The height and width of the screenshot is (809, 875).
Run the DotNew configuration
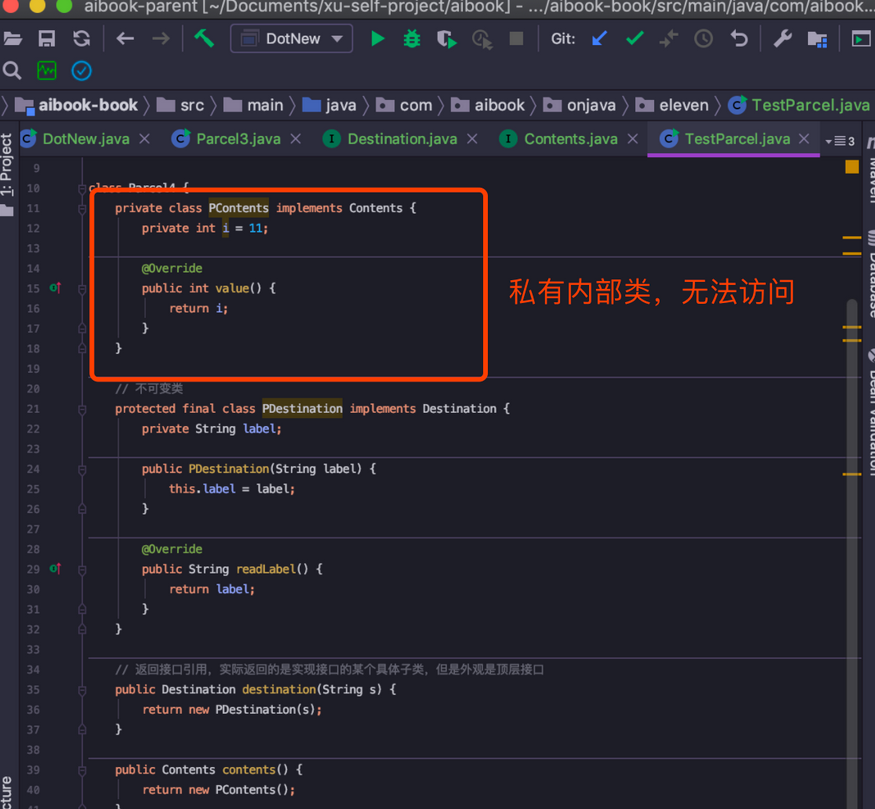click(377, 39)
